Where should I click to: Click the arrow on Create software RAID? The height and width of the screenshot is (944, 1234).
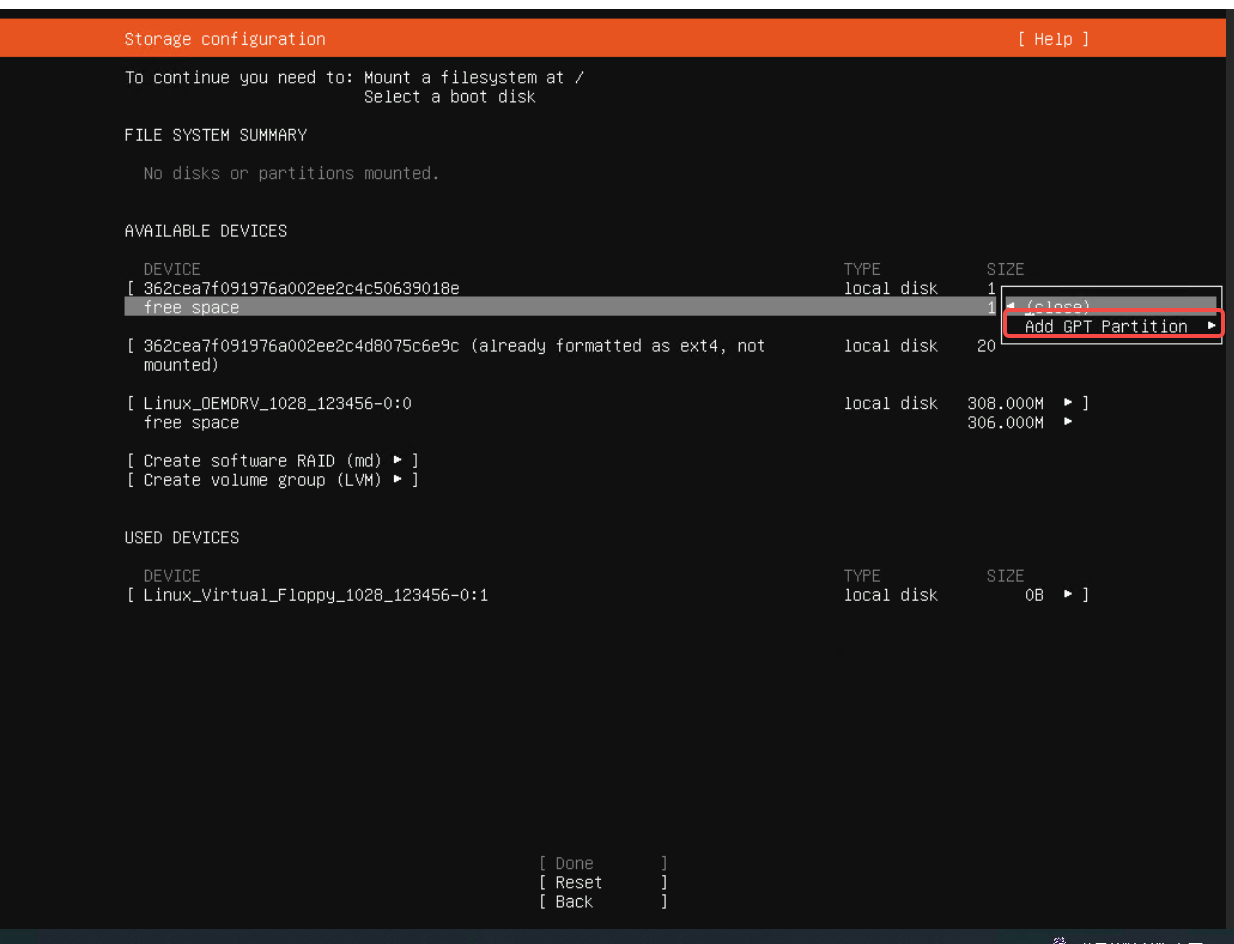398,461
